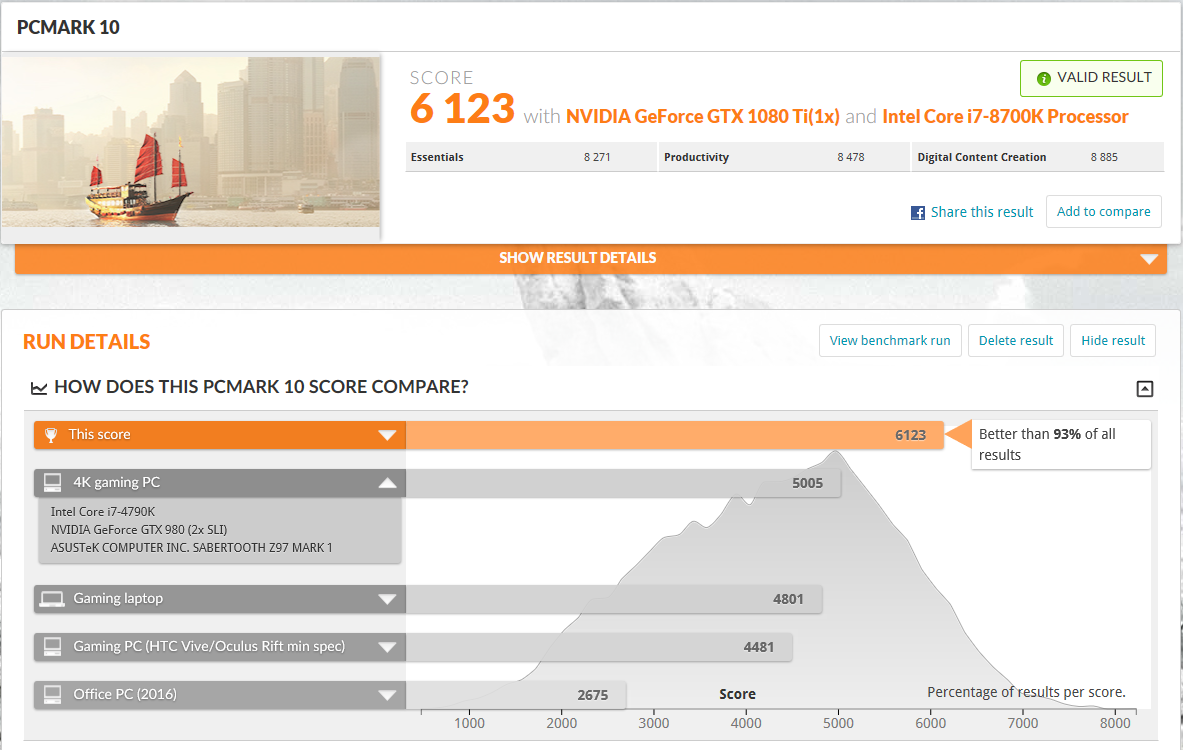Click the monitor icon beside Office PC (2016)

coord(52,694)
